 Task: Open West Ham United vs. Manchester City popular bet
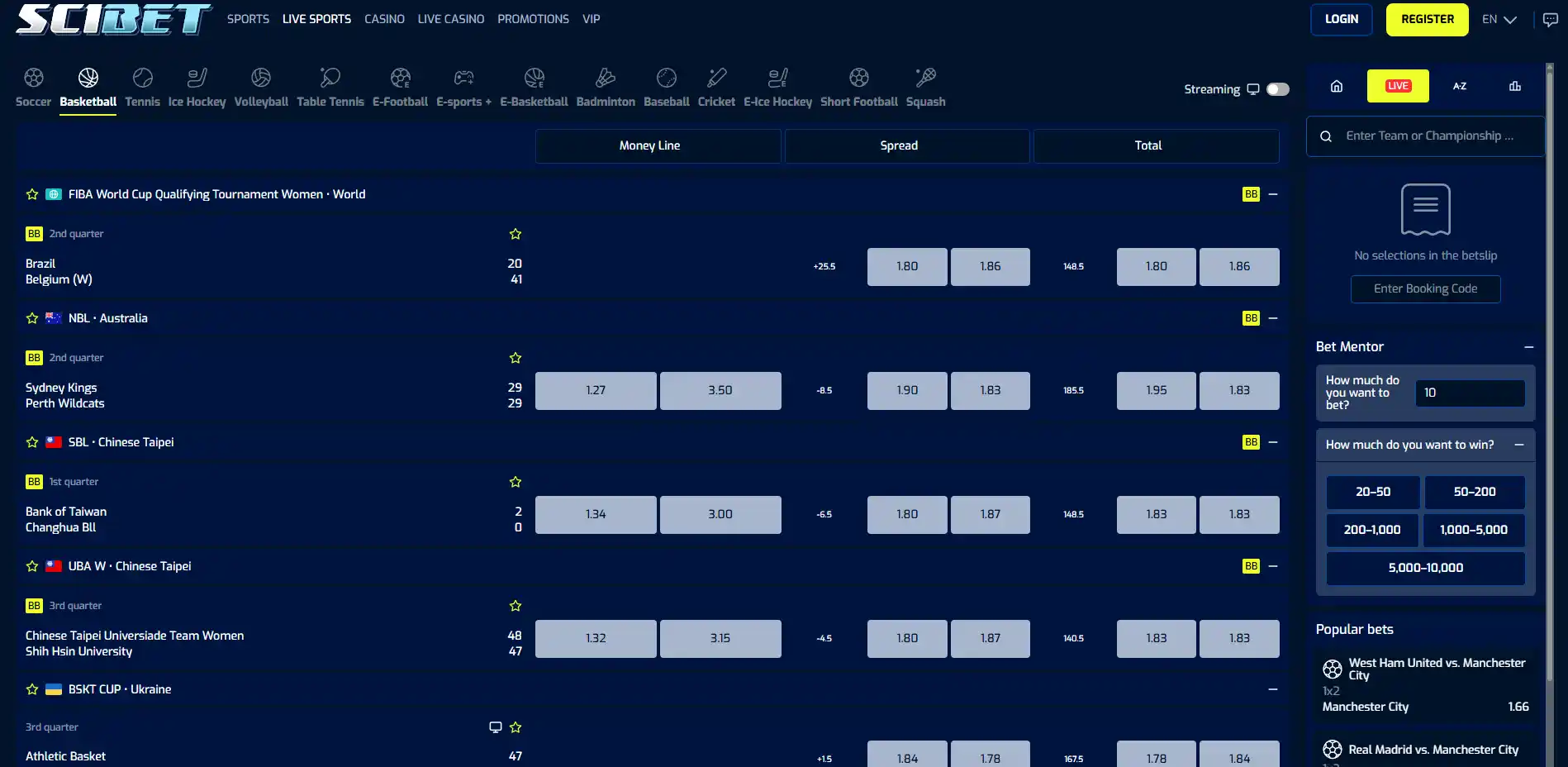pyautogui.click(x=1426, y=684)
